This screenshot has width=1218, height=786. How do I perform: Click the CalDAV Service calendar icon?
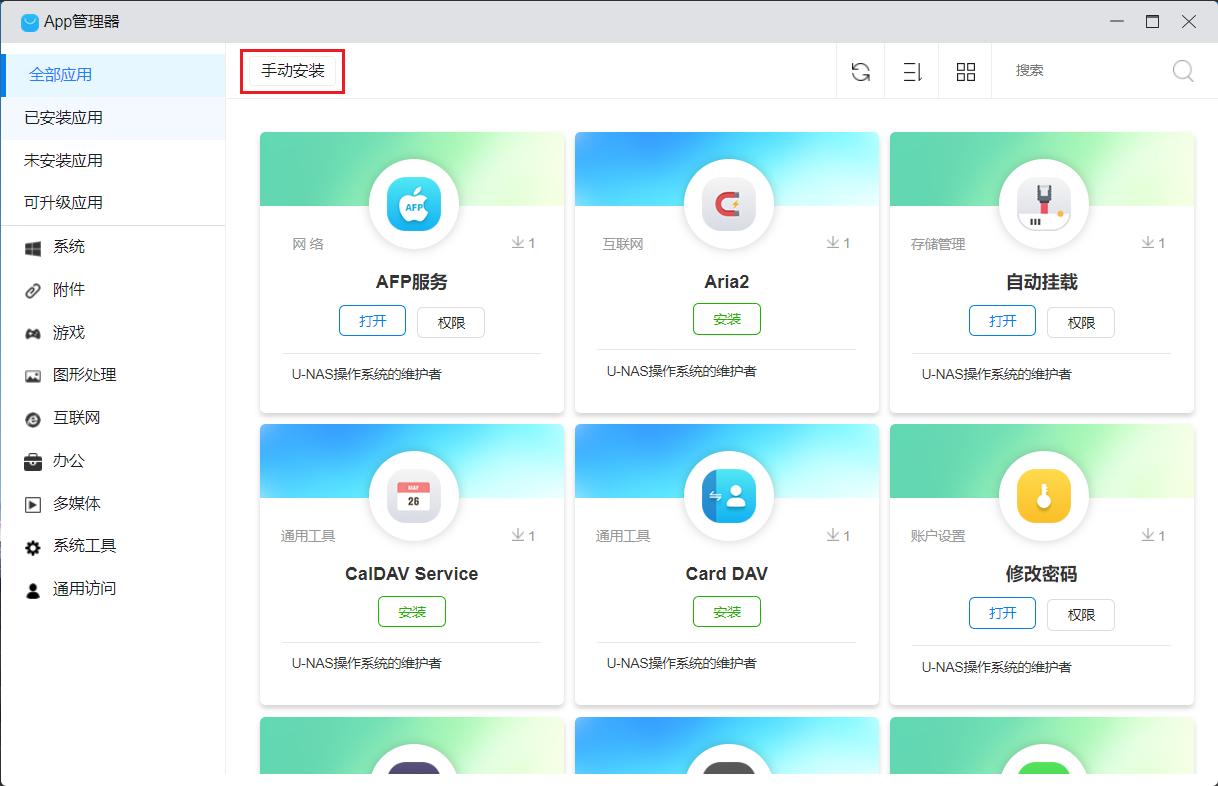click(x=413, y=497)
